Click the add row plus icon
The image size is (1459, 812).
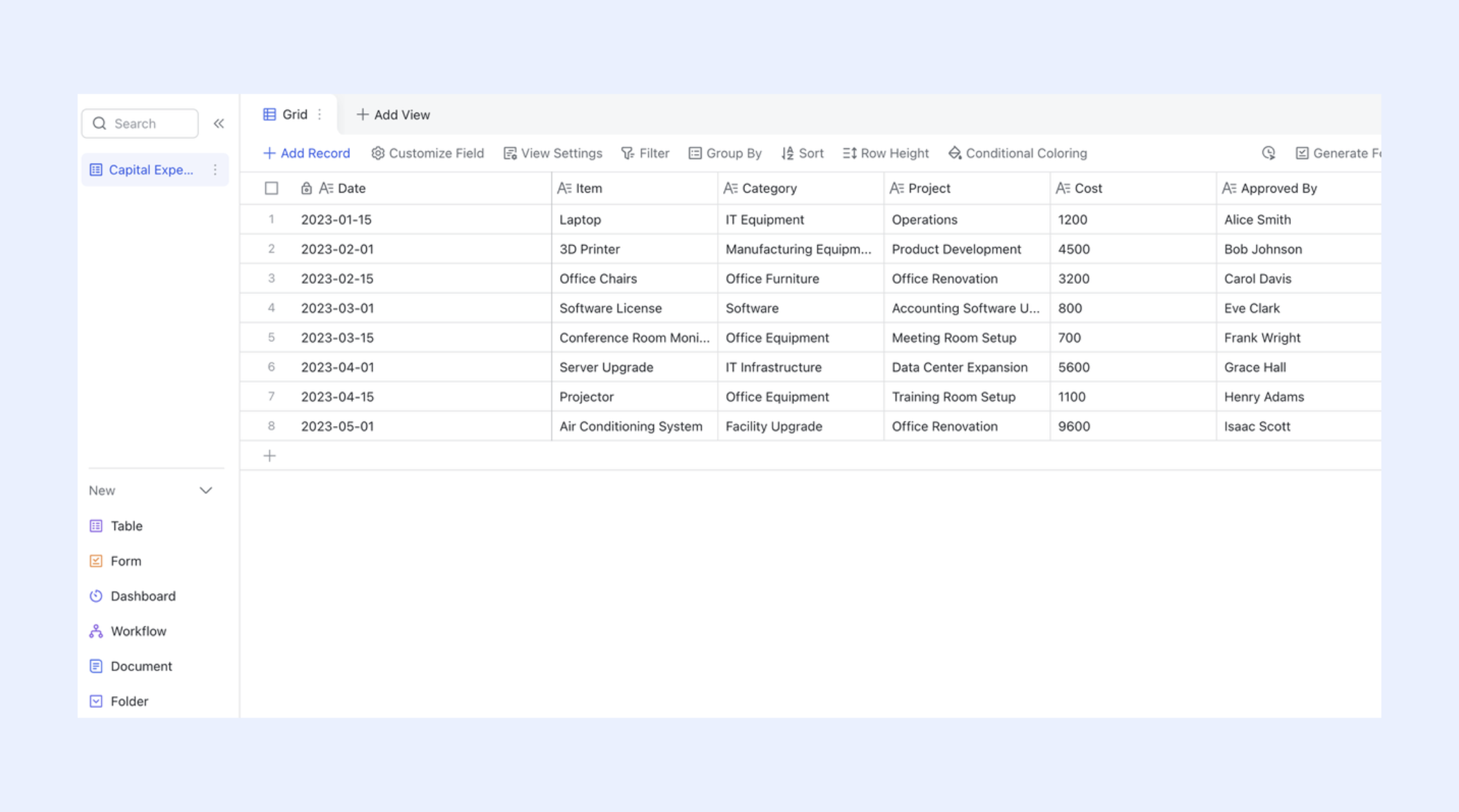[270, 456]
